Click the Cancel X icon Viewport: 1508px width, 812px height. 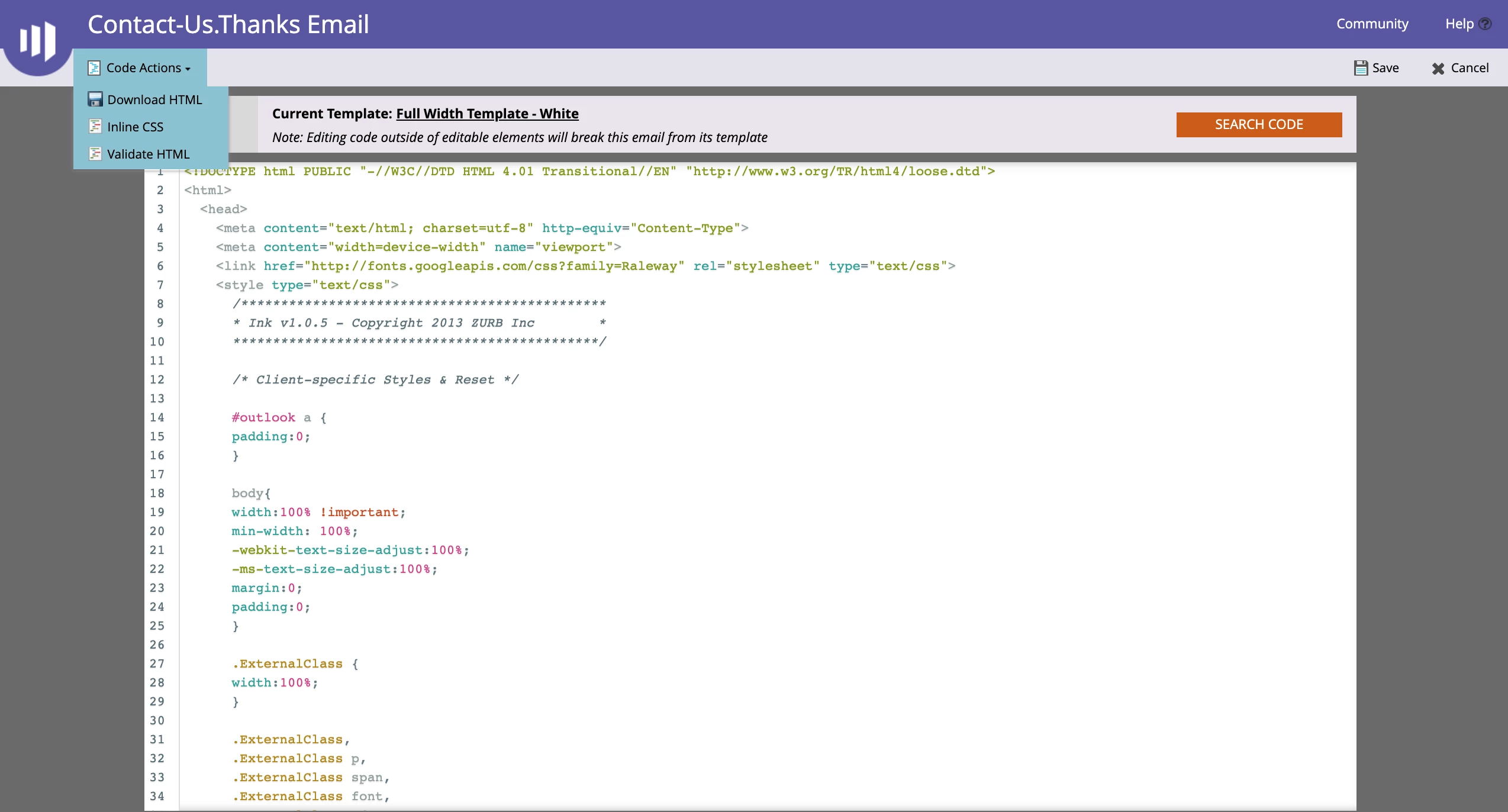[1438, 69]
